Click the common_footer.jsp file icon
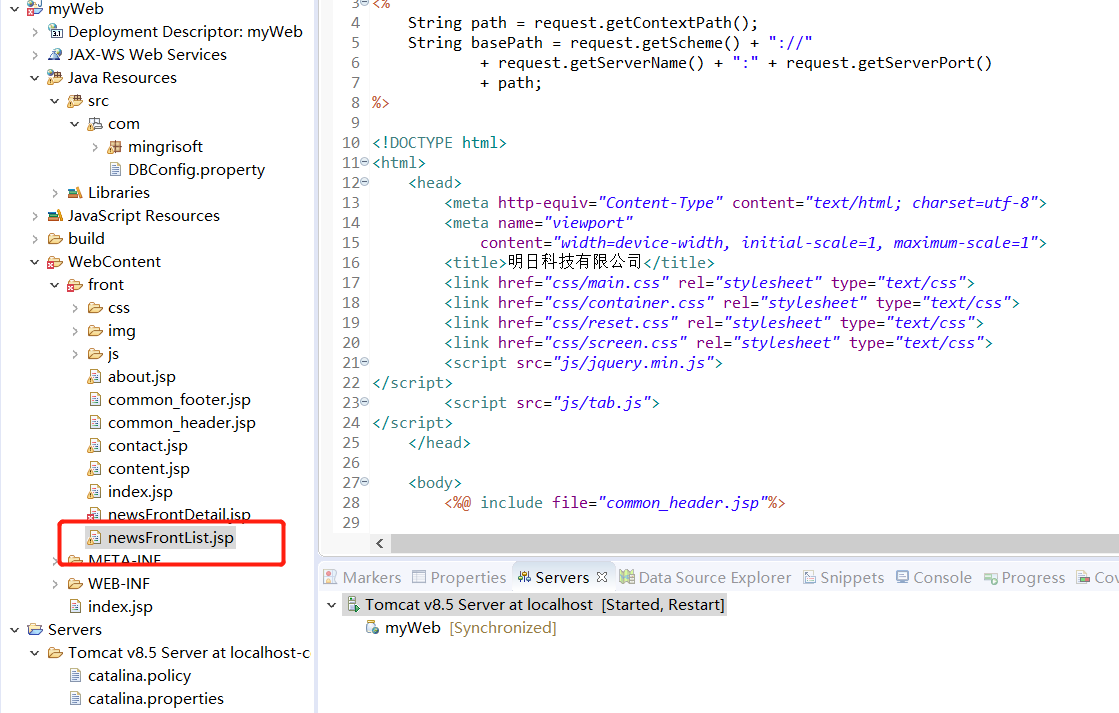This screenshot has width=1119, height=713. [95, 400]
